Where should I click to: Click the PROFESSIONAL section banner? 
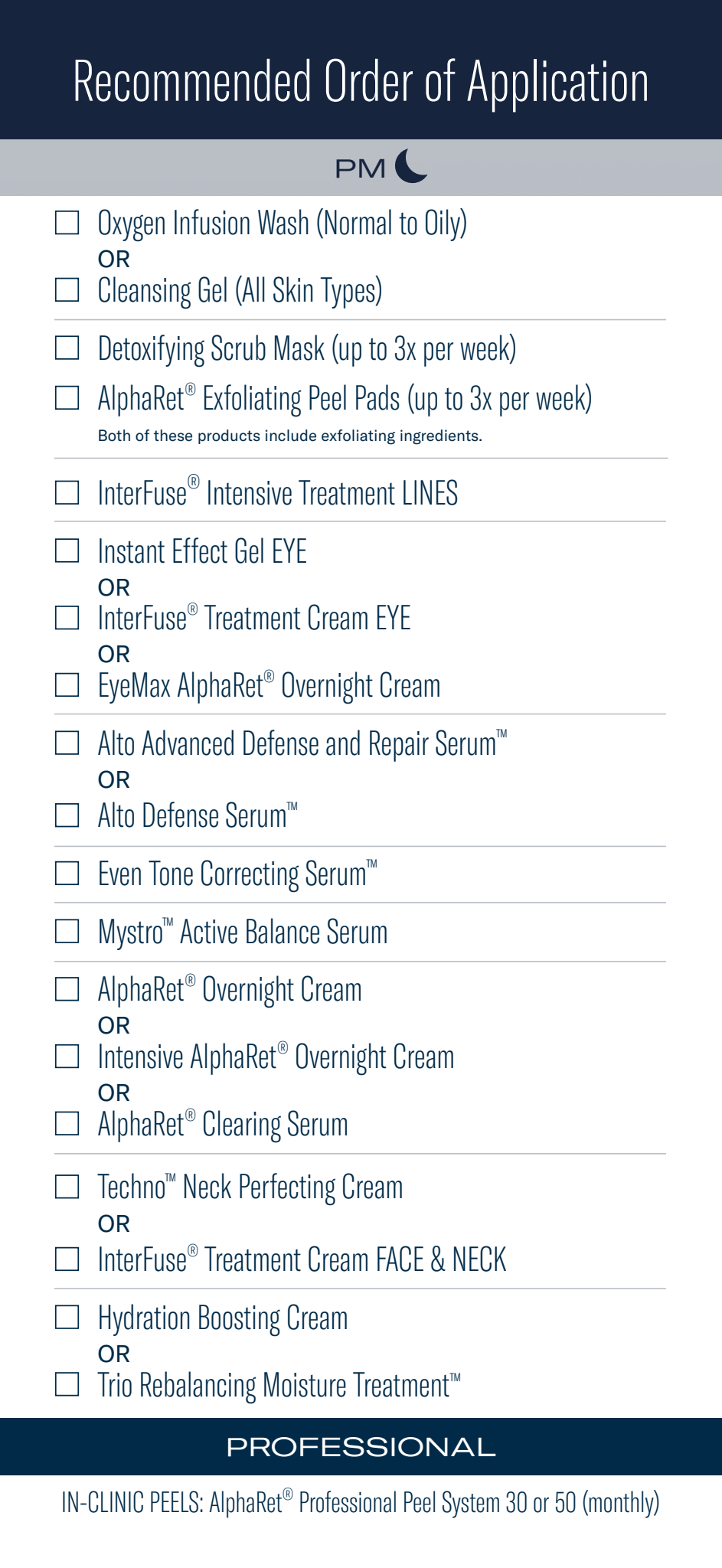[x=361, y=1447]
